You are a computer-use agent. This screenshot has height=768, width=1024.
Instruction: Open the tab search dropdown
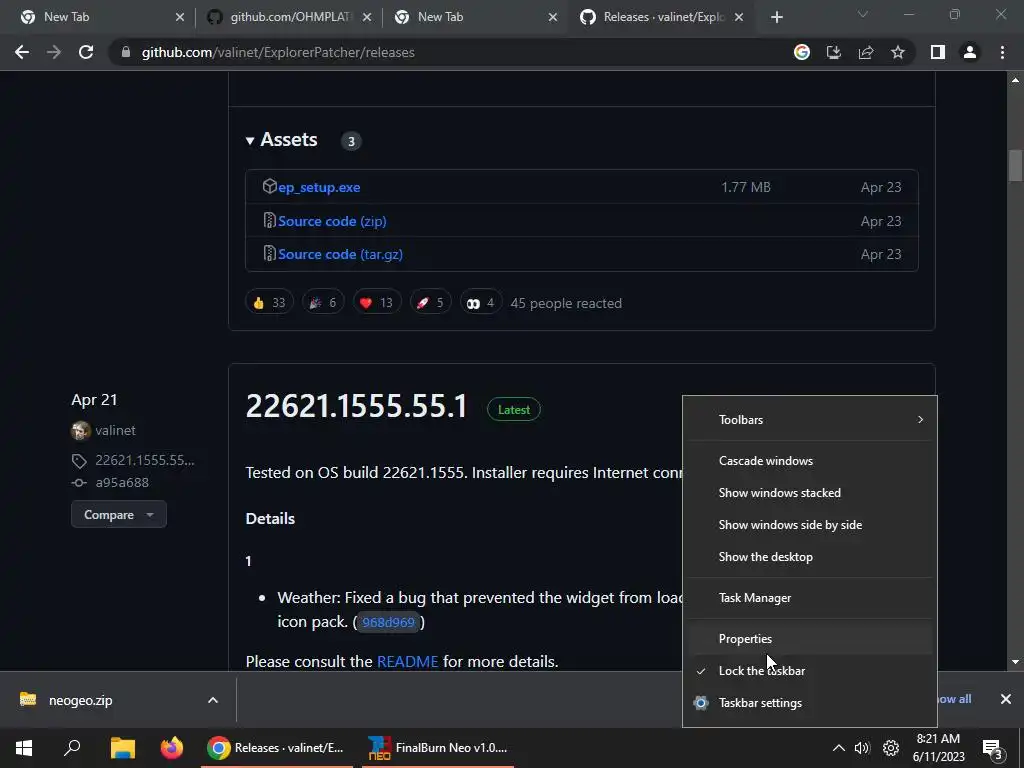click(863, 15)
